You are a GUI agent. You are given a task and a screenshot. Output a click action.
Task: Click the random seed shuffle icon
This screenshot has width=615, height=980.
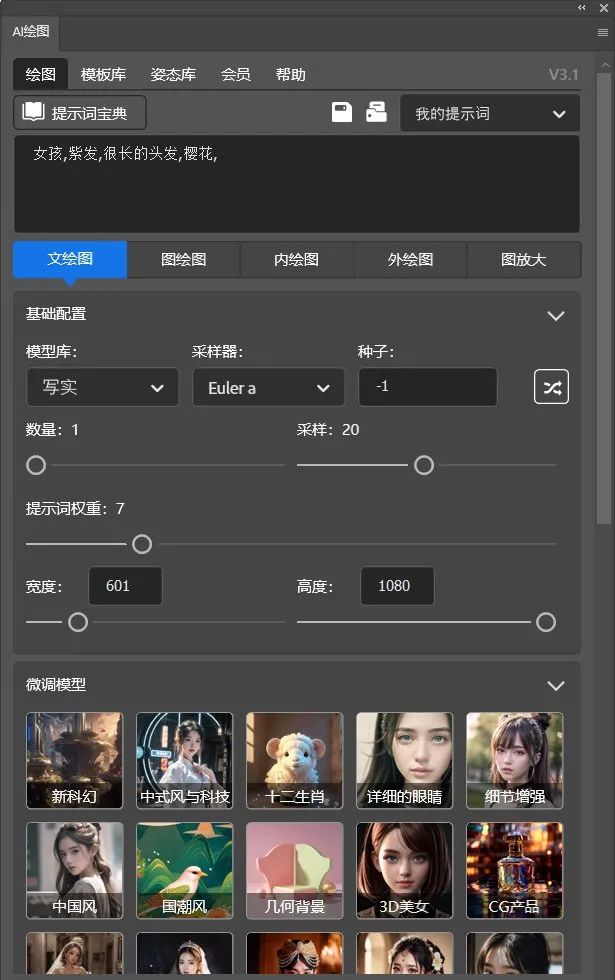point(551,387)
